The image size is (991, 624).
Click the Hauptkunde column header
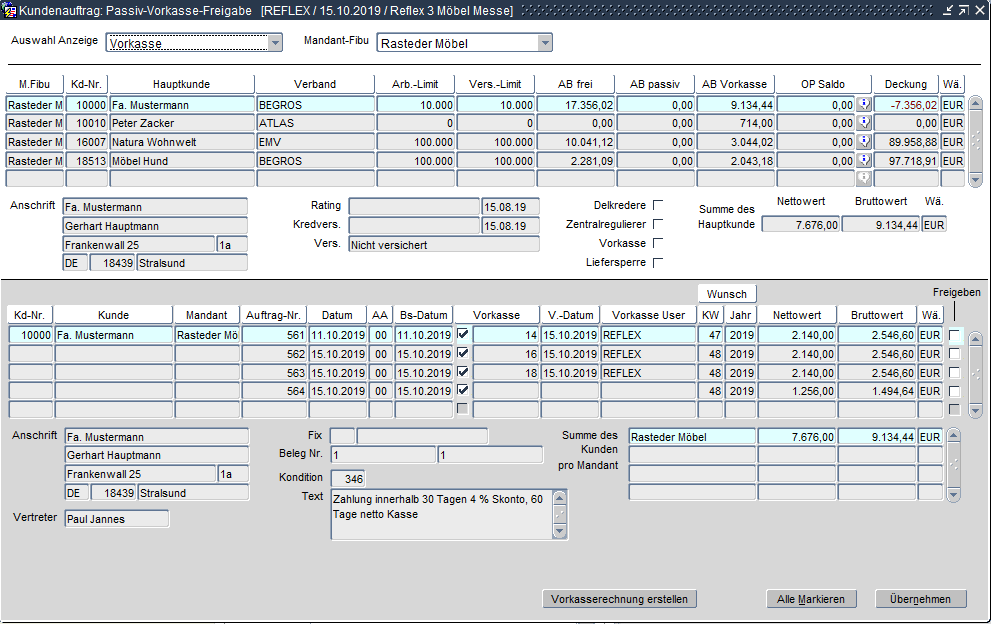[x=181, y=84]
